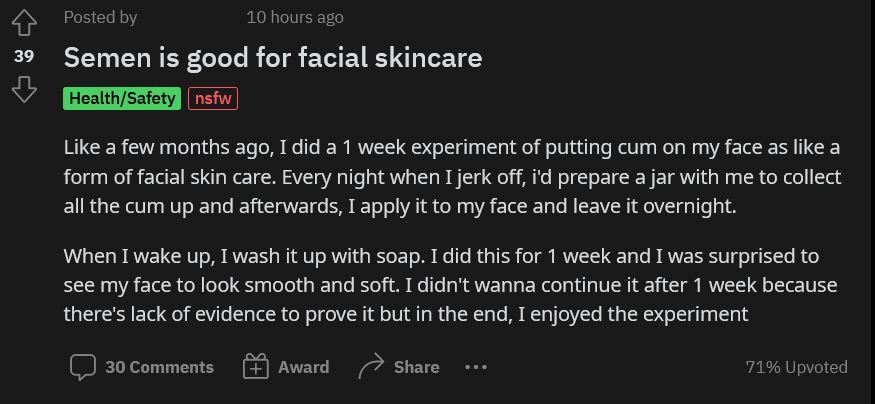Click the curved arrow share icon
Viewport: 875px width, 404px height.
[371, 367]
